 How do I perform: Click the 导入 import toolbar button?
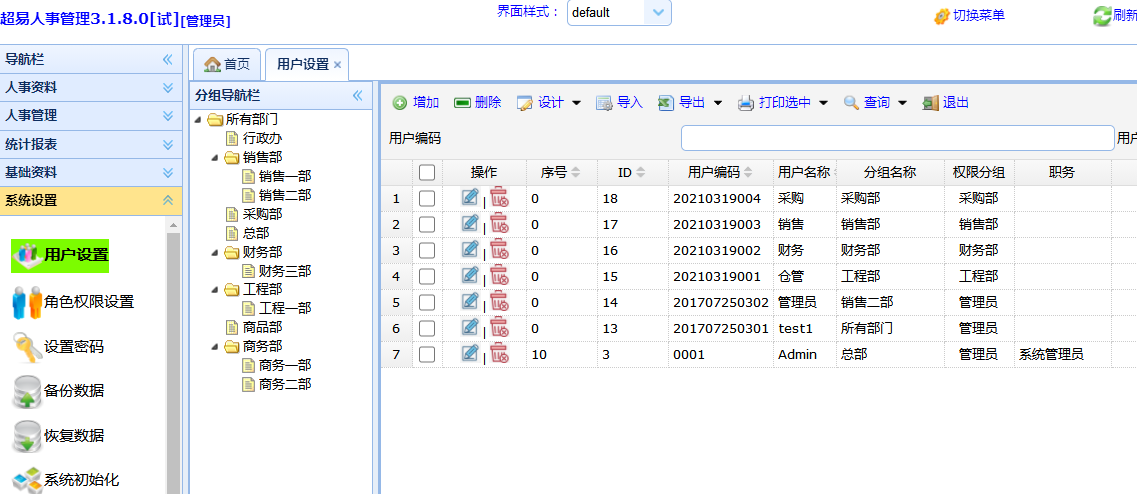[619, 103]
